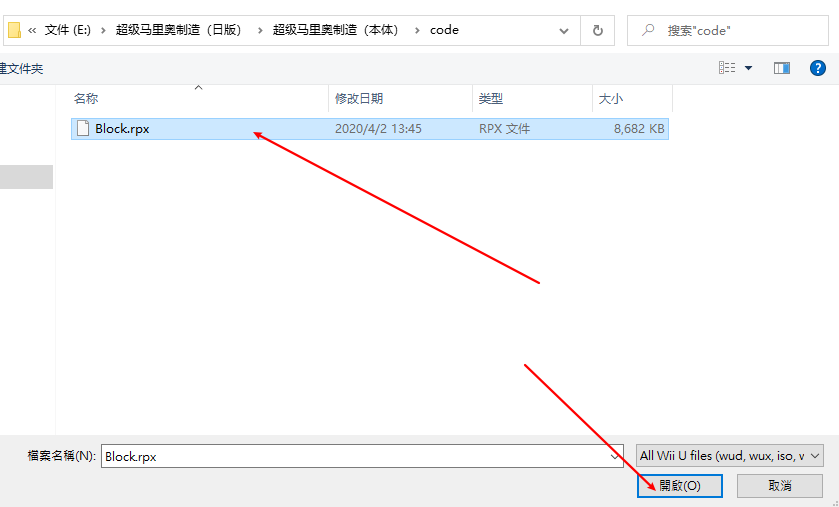Navigate to 文件 (E:) in breadcrumb

click(68, 30)
